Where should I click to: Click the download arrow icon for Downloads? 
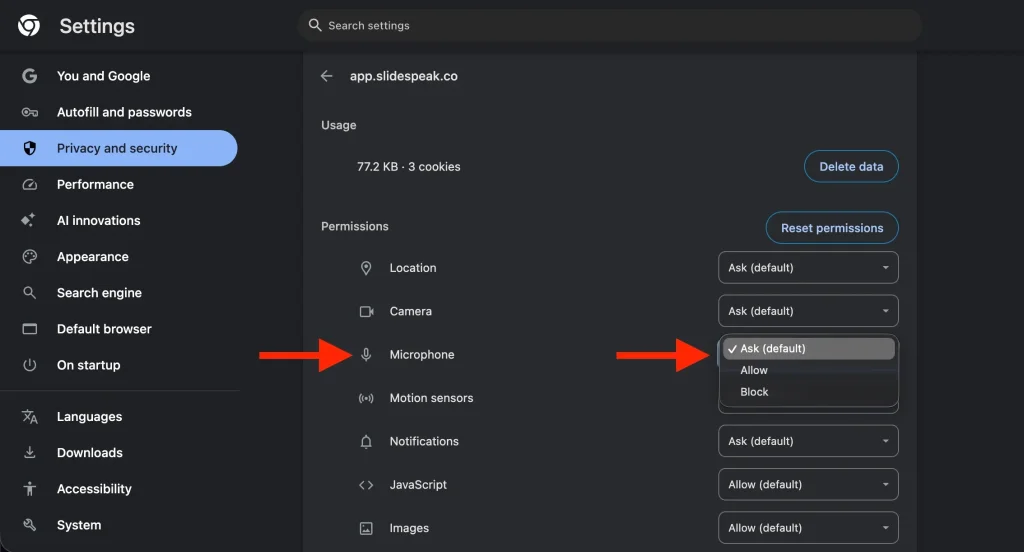[x=29, y=453]
